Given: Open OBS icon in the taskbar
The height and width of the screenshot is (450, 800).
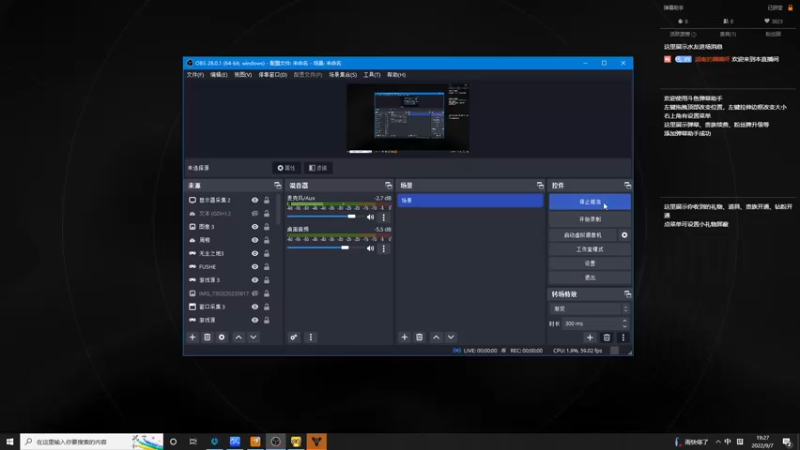Looking at the screenshot, I should [x=276, y=441].
